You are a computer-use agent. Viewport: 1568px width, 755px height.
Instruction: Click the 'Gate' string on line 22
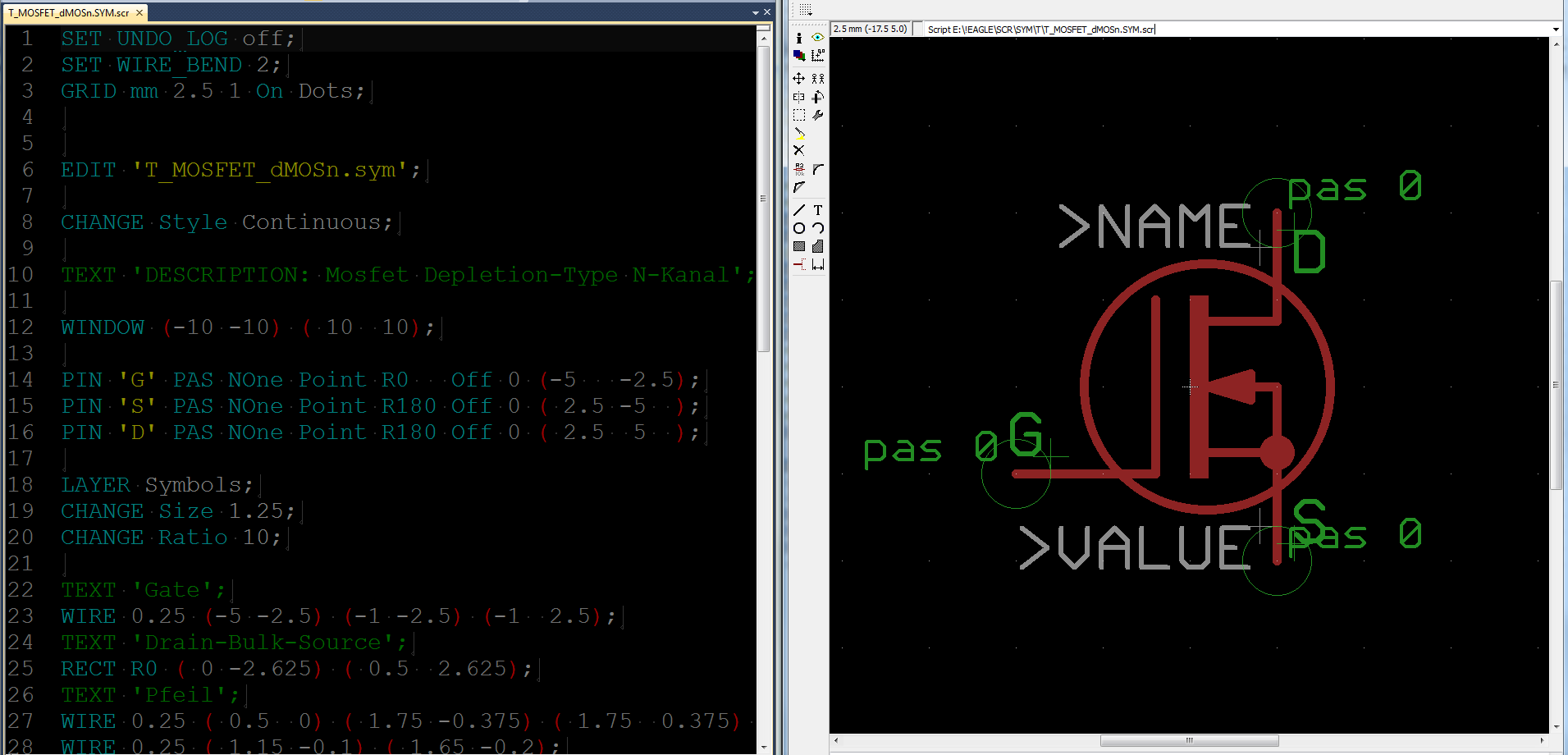coord(172,590)
